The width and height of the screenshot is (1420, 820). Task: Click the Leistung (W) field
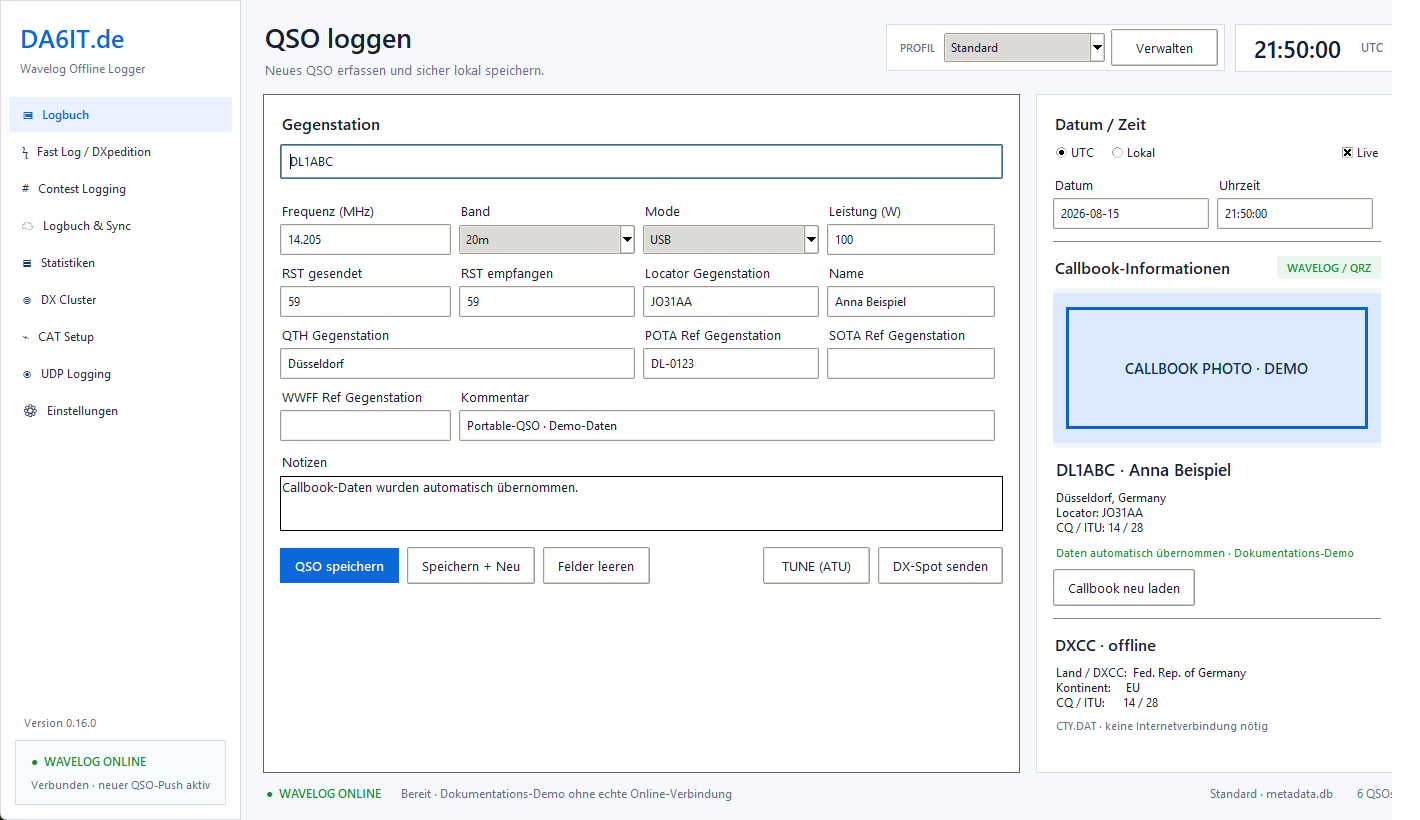pyautogui.click(x=911, y=240)
